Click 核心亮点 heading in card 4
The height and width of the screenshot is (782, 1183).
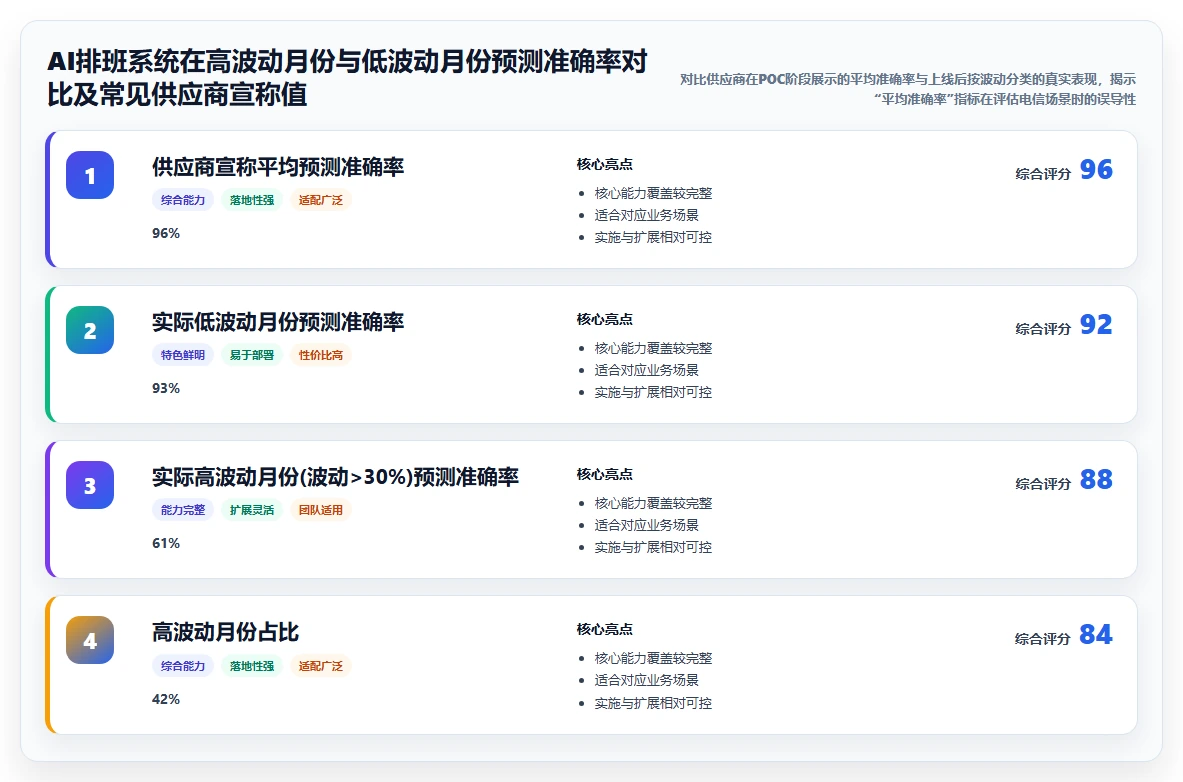tap(604, 630)
